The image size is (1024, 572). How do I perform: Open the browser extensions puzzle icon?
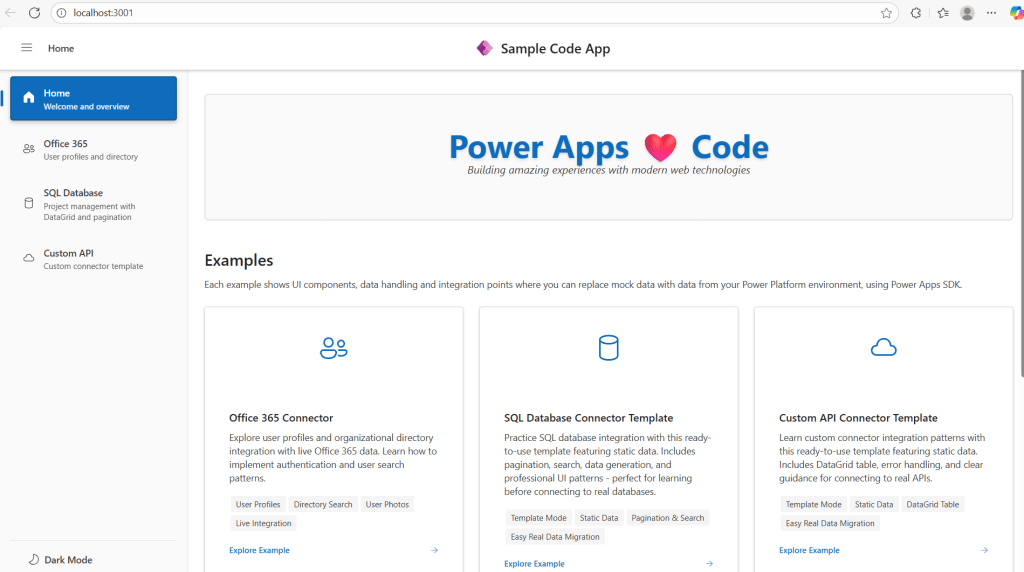[916, 13]
